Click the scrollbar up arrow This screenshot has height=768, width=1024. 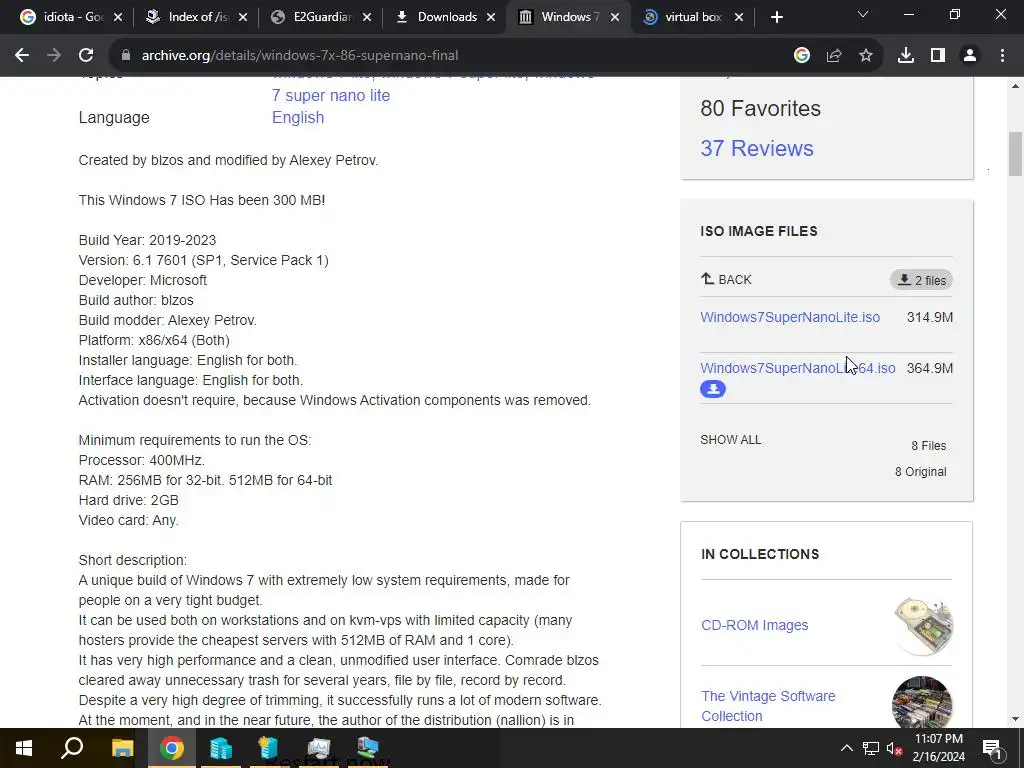(1015, 86)
